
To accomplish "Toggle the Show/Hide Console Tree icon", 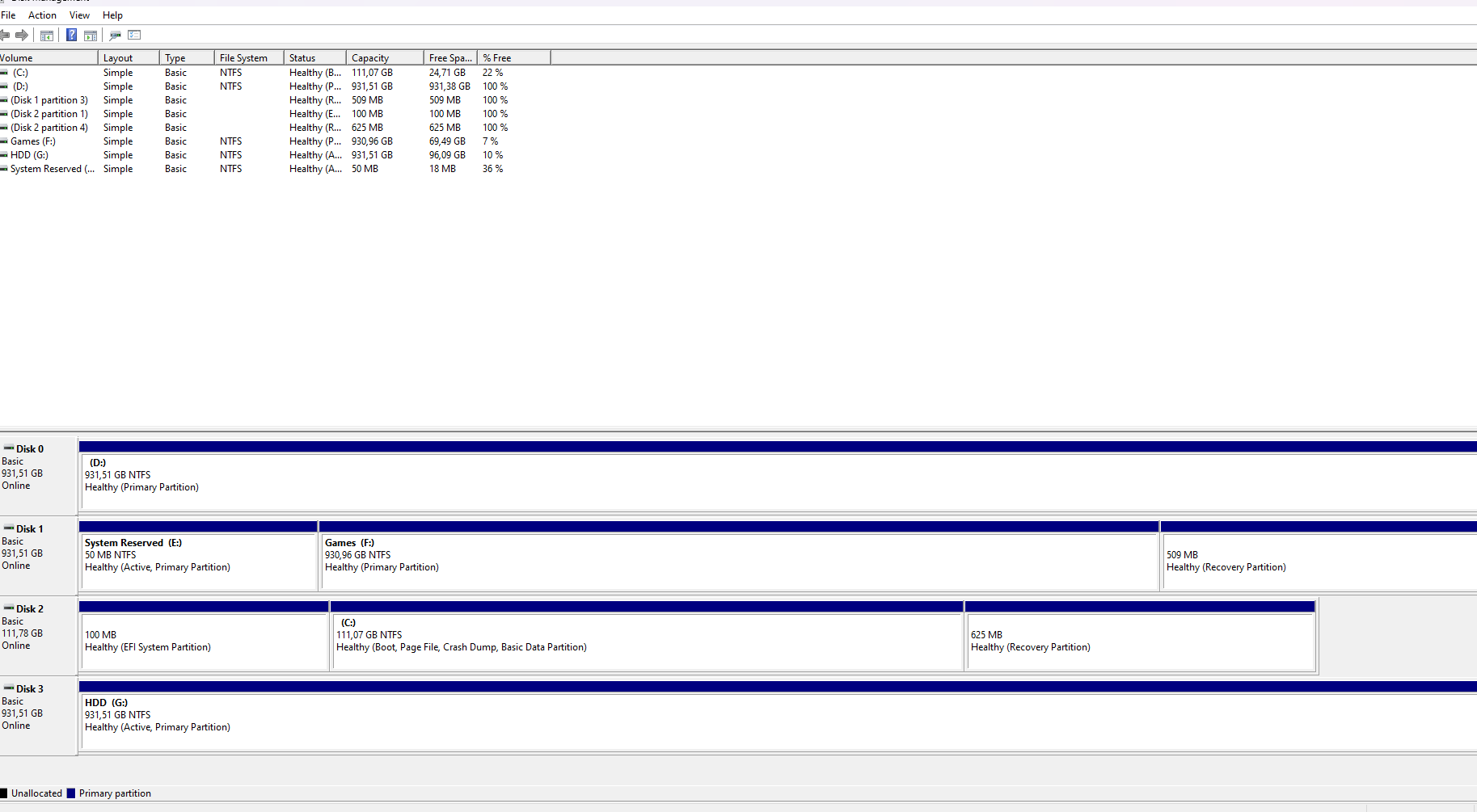I will click(47, 35).
